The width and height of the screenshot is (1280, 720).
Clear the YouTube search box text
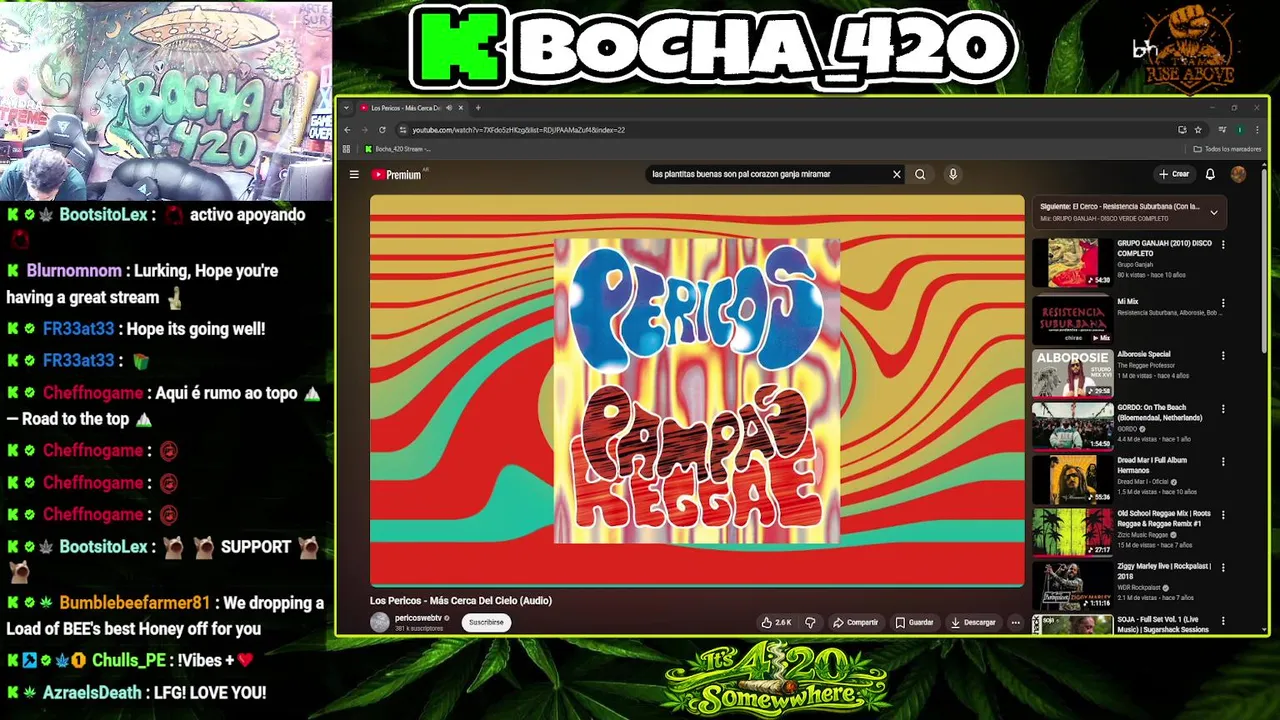[896, 174]
